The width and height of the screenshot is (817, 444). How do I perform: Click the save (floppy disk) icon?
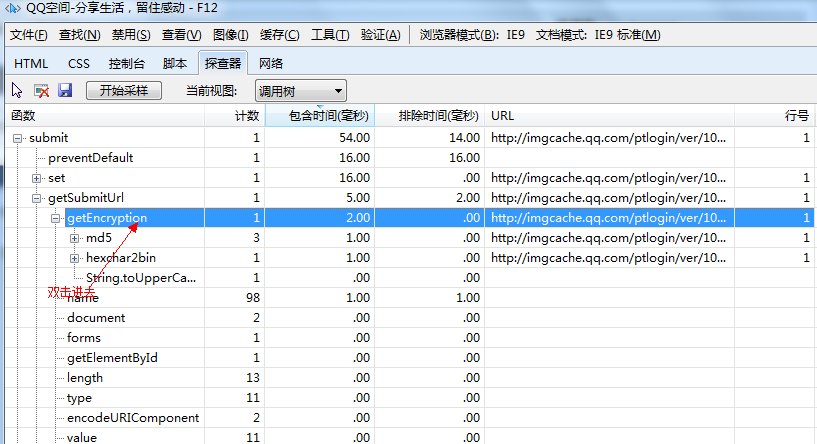[x=65, y=91]
